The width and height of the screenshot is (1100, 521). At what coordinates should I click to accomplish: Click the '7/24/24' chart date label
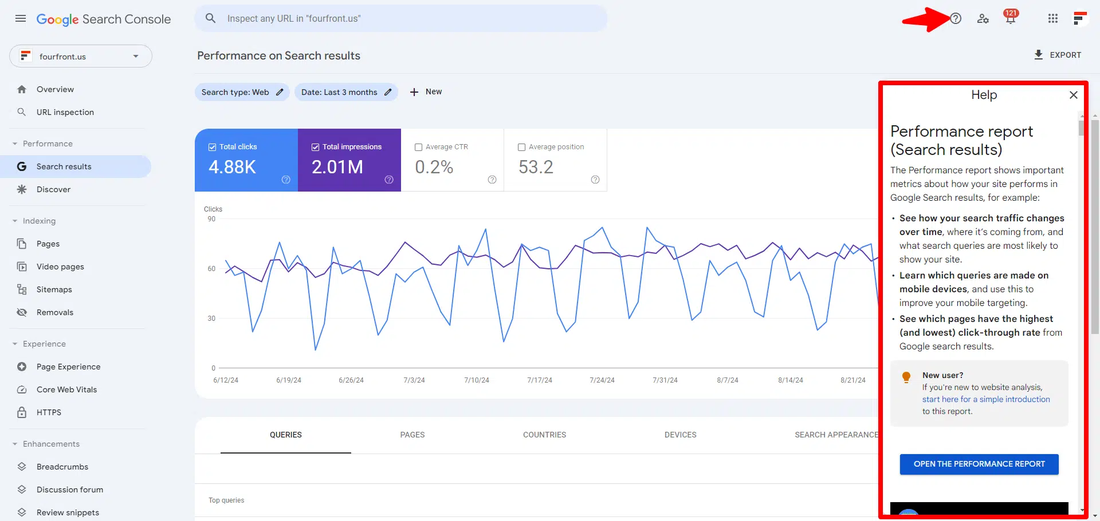602,381
